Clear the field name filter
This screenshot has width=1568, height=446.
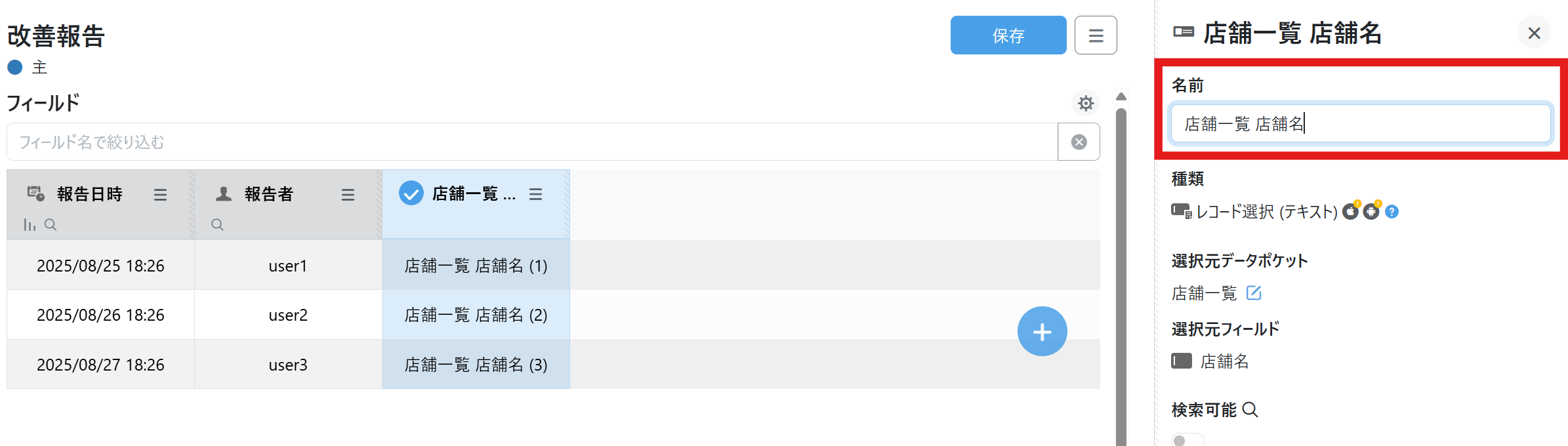(x=1079, y=142)
